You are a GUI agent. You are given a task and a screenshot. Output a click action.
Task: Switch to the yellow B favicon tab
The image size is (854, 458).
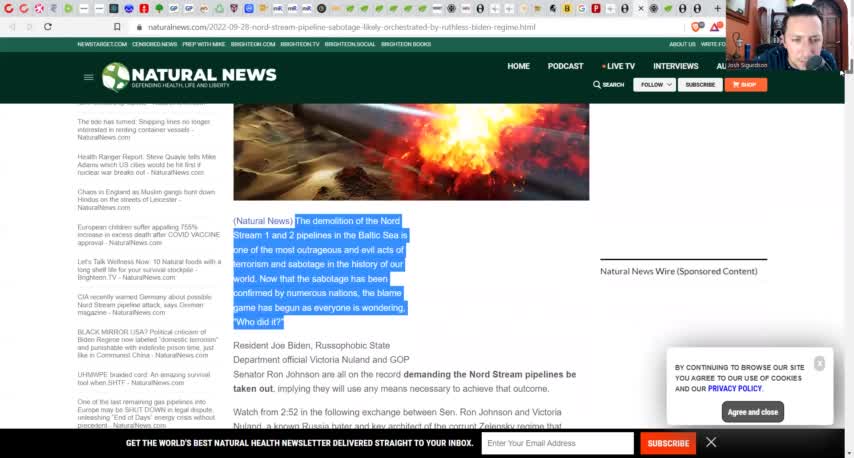[x=567, y=9]
